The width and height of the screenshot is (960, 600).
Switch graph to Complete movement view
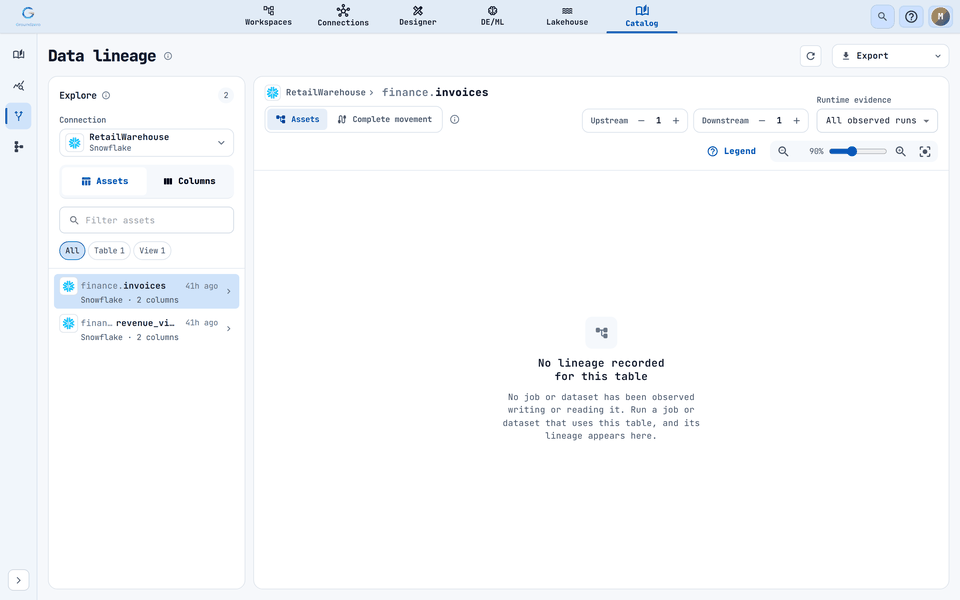(x=384, y=119)
